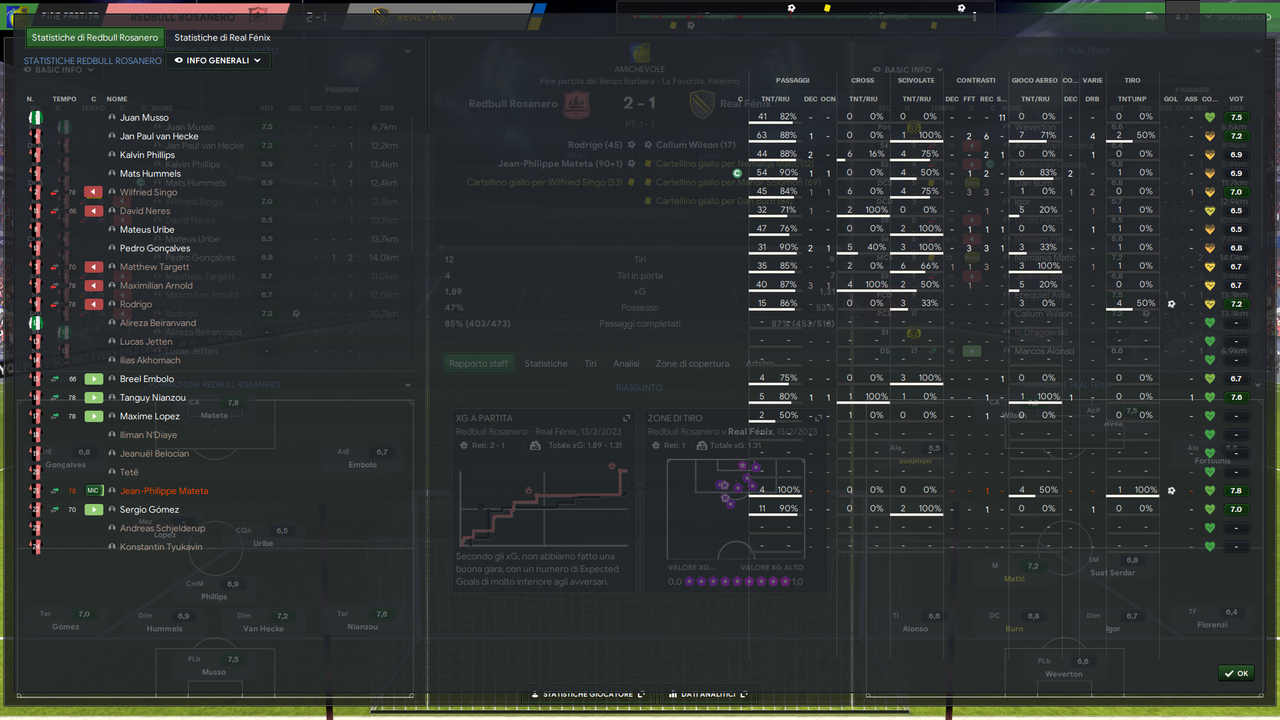Open Juan Musso's player info icon
This screenshot has width=1280, height=720.
point(112,118)
